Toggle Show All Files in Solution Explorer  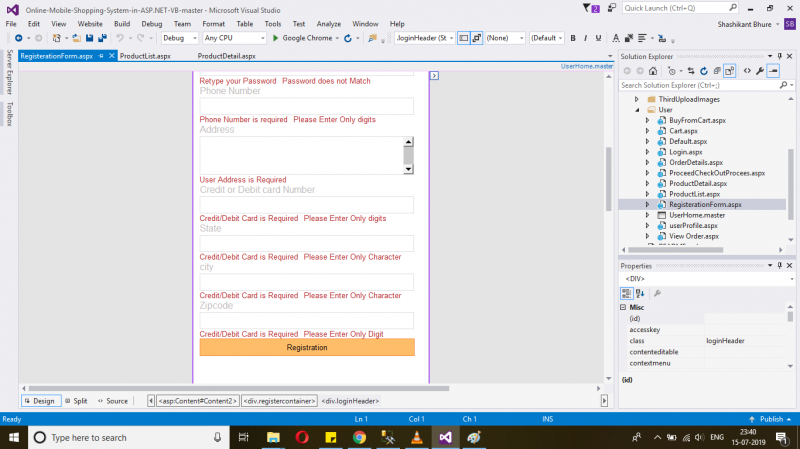pyautogui.click(x=730, y=71)
